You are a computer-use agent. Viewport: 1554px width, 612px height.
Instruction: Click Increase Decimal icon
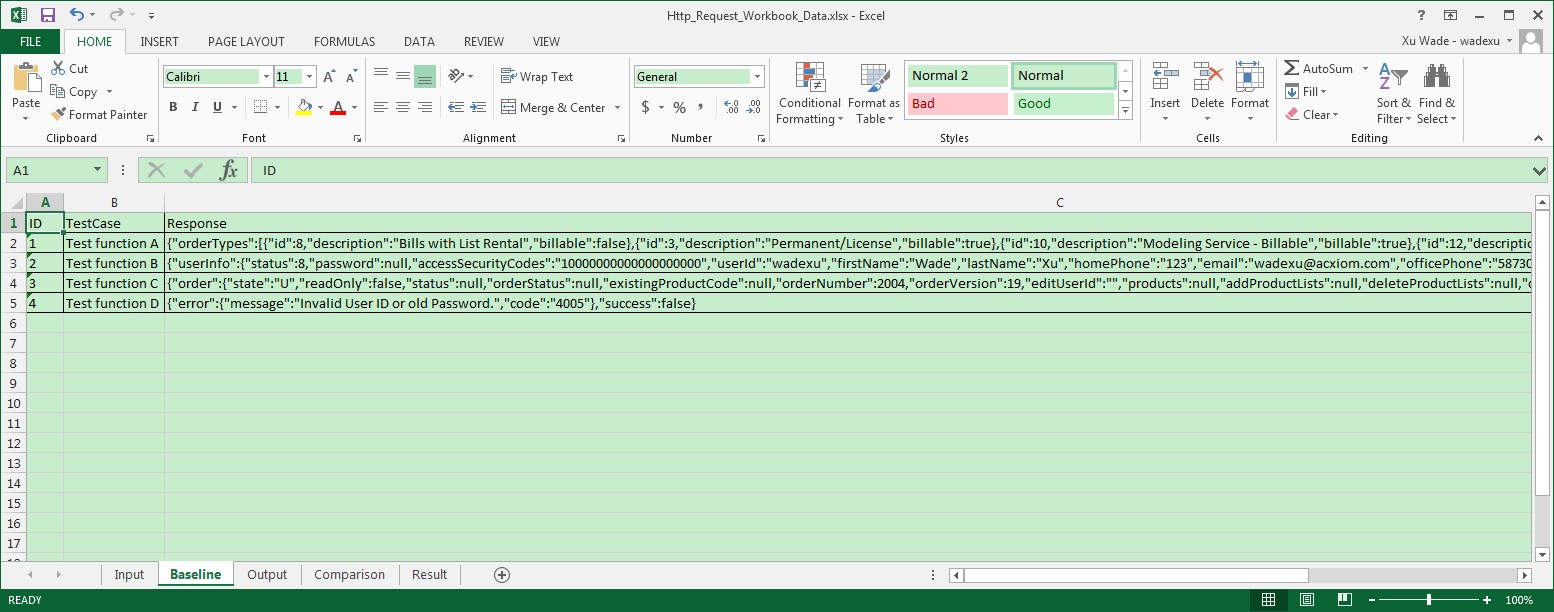[x=730, y=107]
